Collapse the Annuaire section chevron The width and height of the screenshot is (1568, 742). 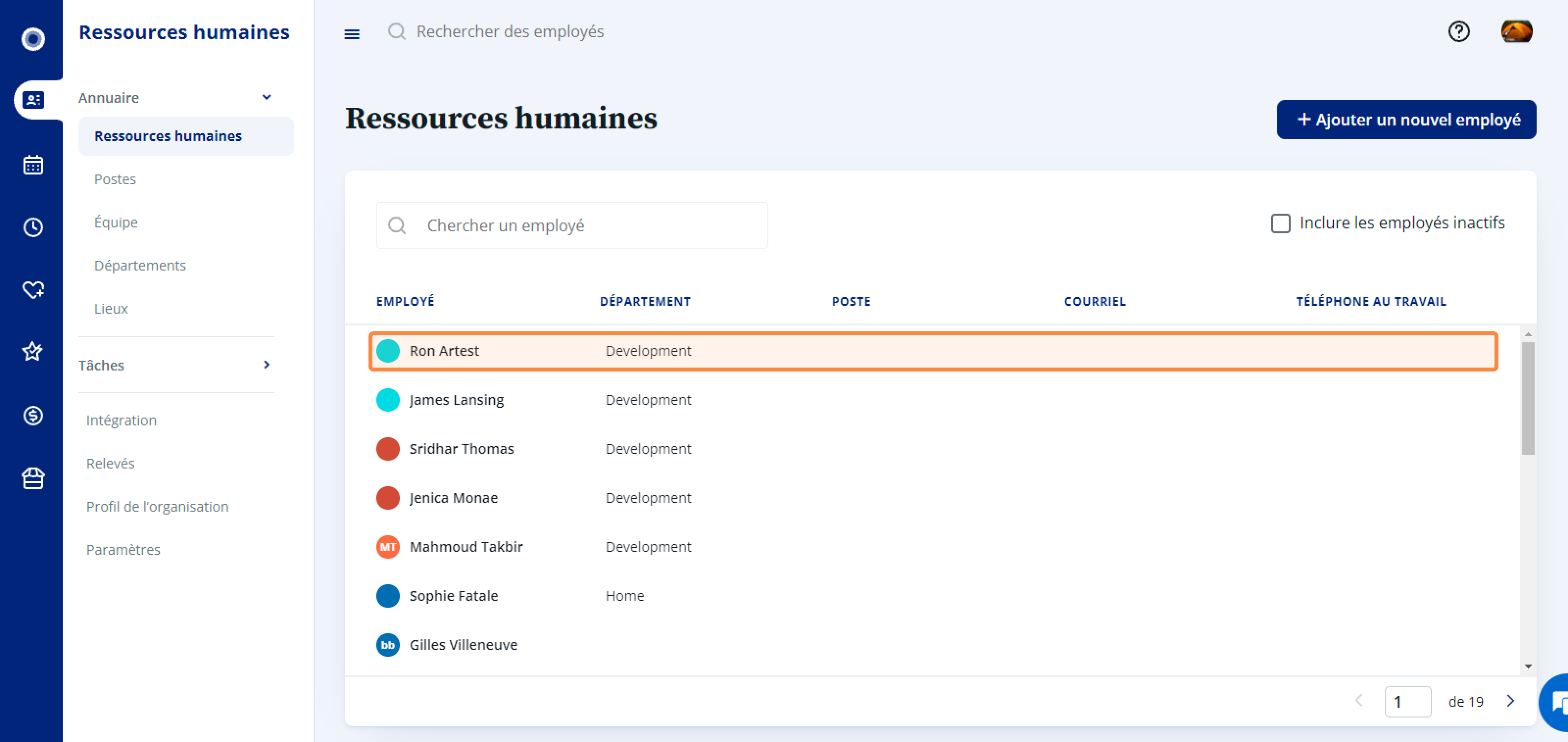266,98
